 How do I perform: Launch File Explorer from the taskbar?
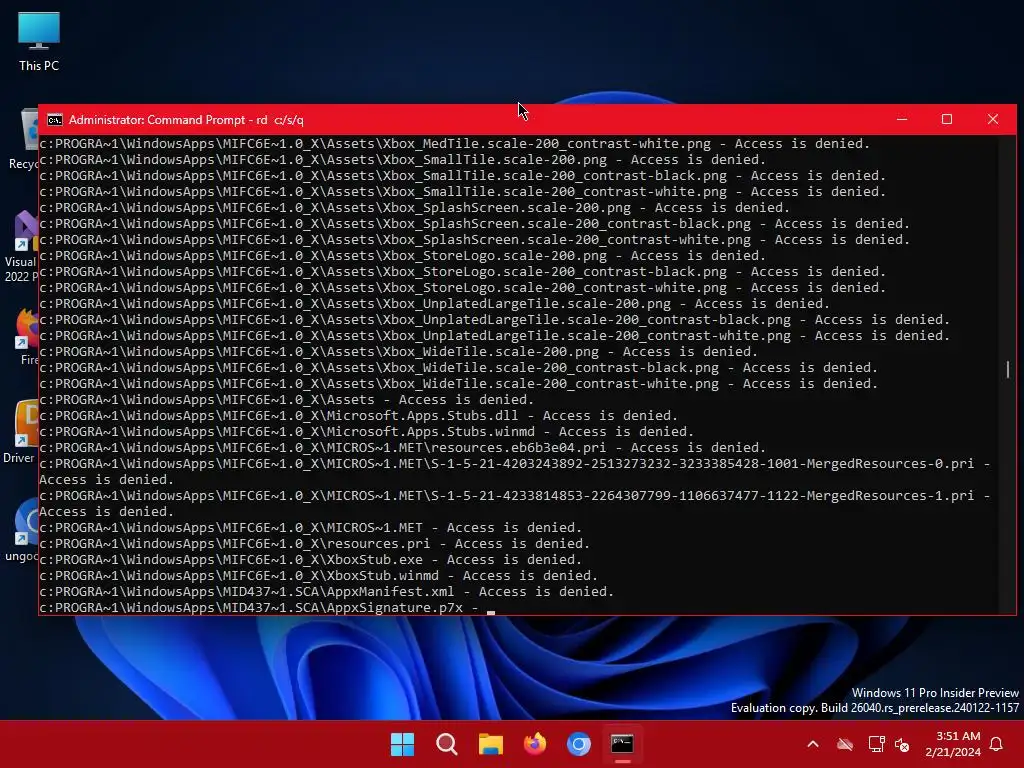point(490,744)
